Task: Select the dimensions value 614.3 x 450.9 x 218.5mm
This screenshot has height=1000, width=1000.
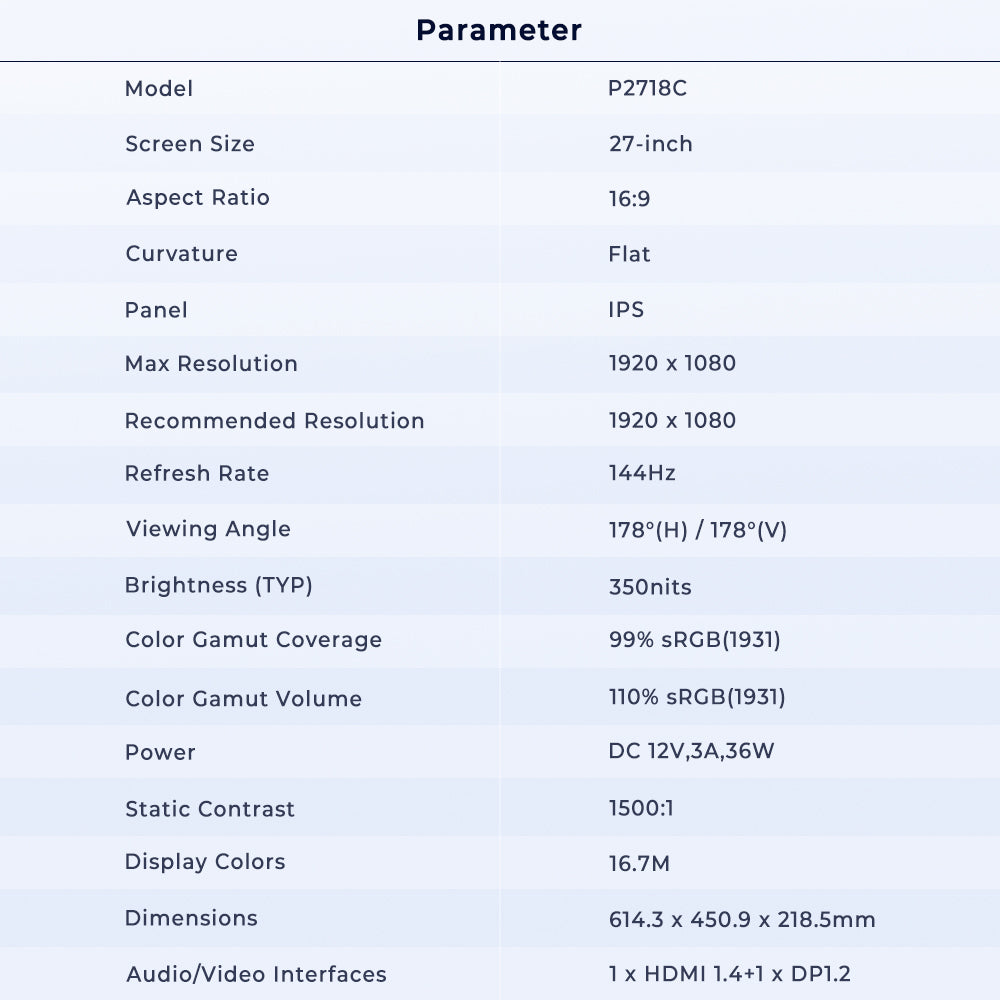Action: tap(741, 920)
